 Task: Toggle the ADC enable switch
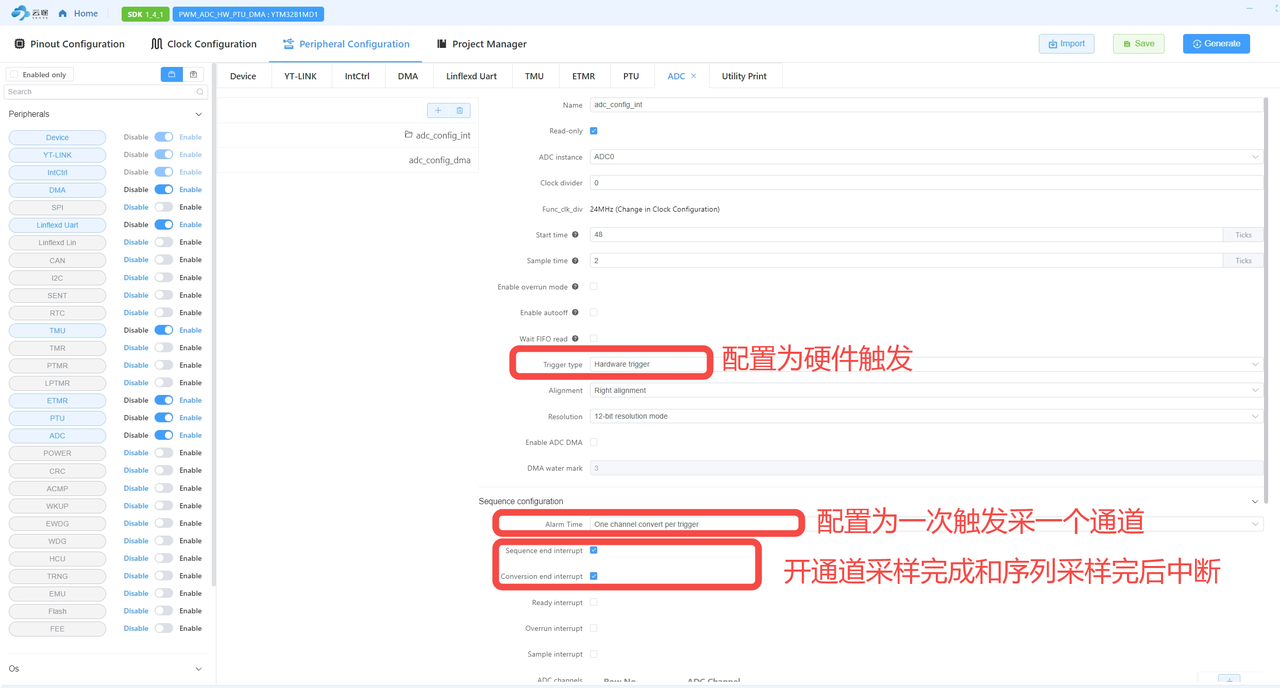(164, 435)
